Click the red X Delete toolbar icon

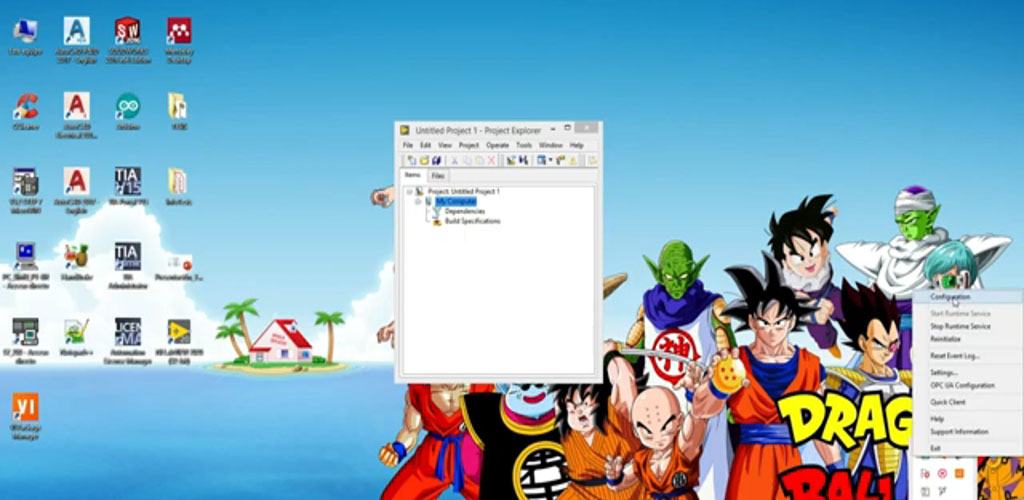point(492,160)
